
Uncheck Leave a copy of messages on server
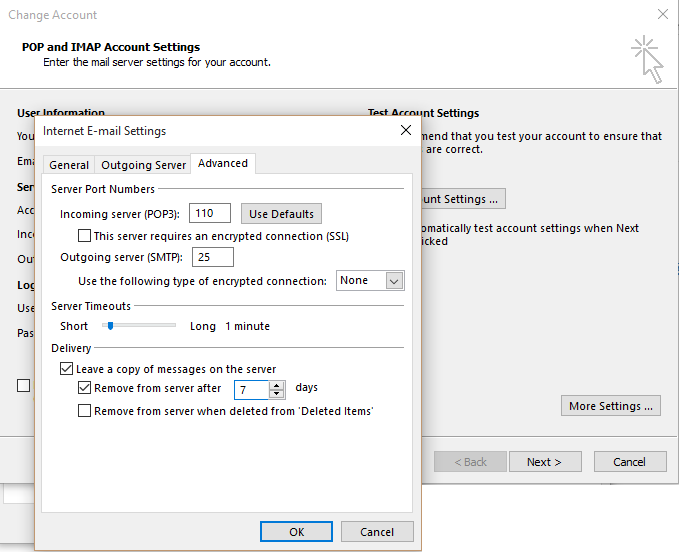coord(67,369)
